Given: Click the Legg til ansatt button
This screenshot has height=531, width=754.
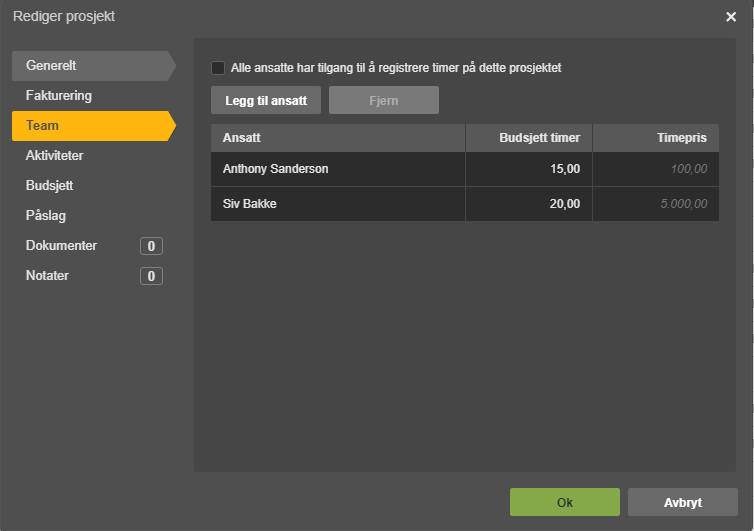Looking at the screenshot, I should [x=266, y=100].
